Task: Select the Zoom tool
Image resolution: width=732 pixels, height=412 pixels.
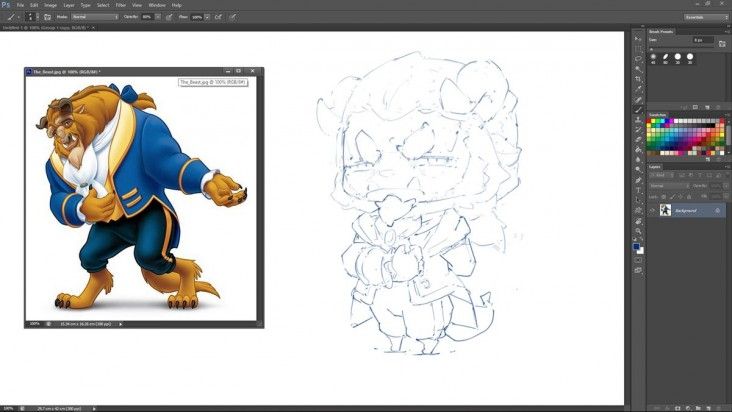Action: tap(638, 231)
